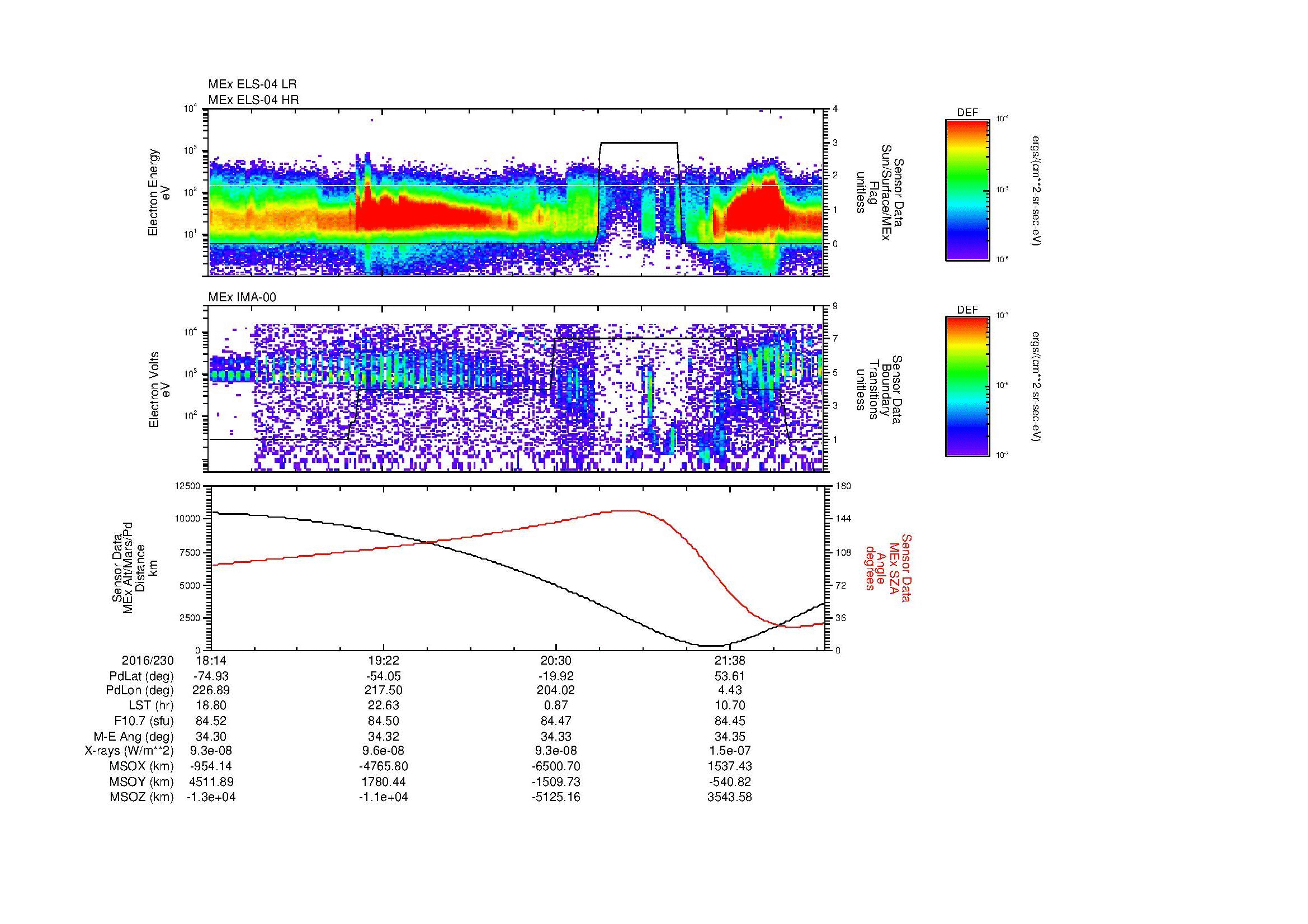
Task: Click the PdLon value '4.43'
Action: click(730, 690)
